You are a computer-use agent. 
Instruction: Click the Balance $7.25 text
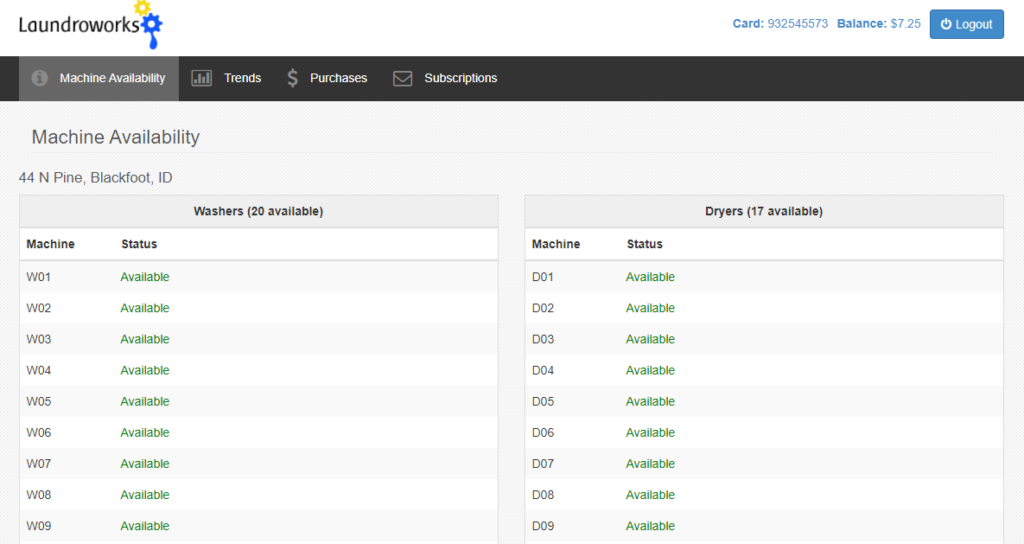pyautogui.click(x=879, y=24)
